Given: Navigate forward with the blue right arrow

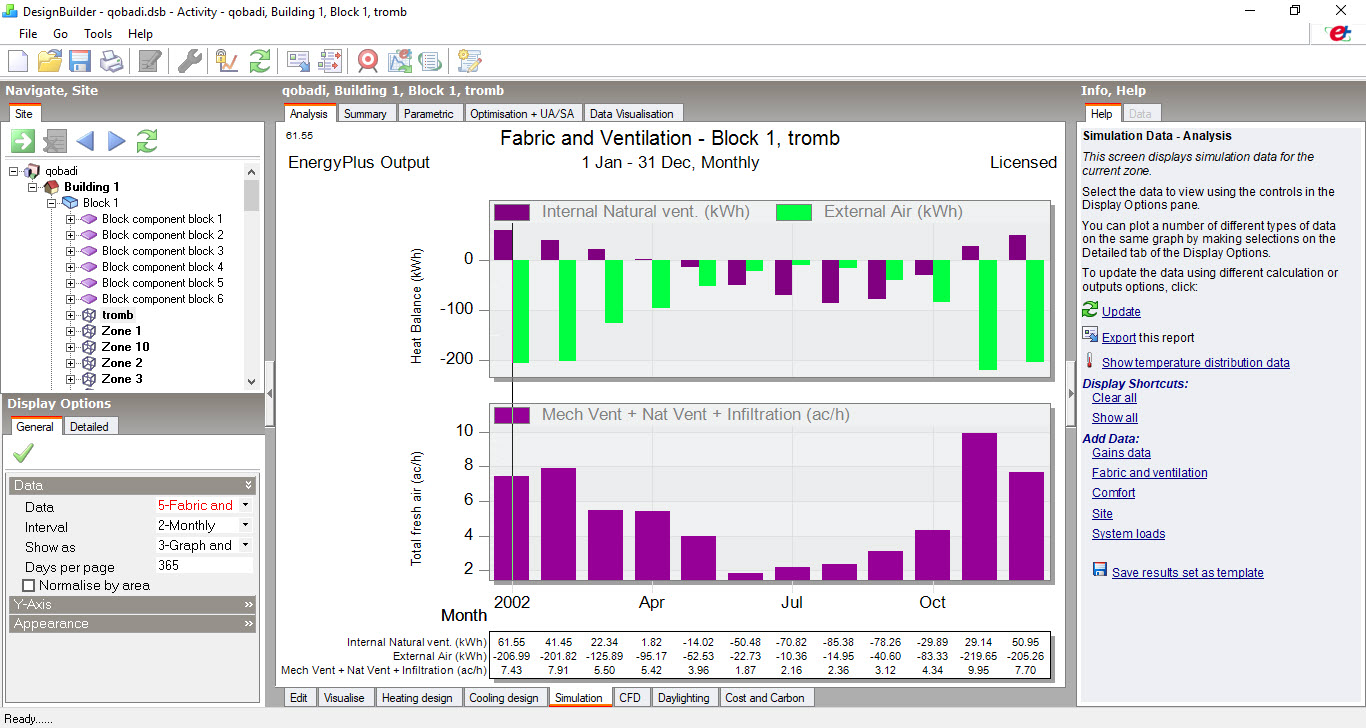Looking at the screenshot, I should (x=116, y=141).
